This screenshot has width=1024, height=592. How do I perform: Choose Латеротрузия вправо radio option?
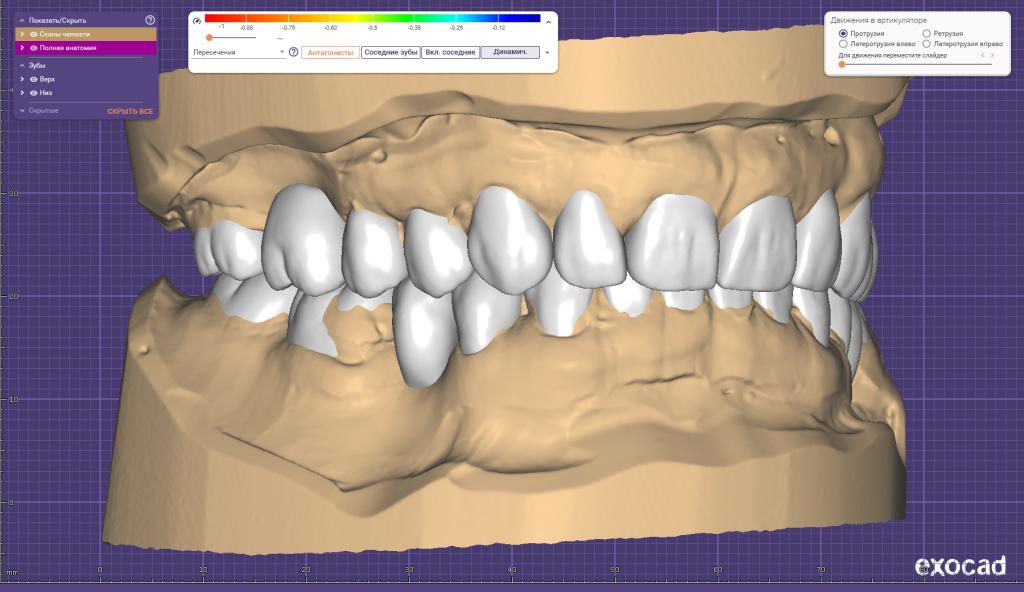point(926,44)
